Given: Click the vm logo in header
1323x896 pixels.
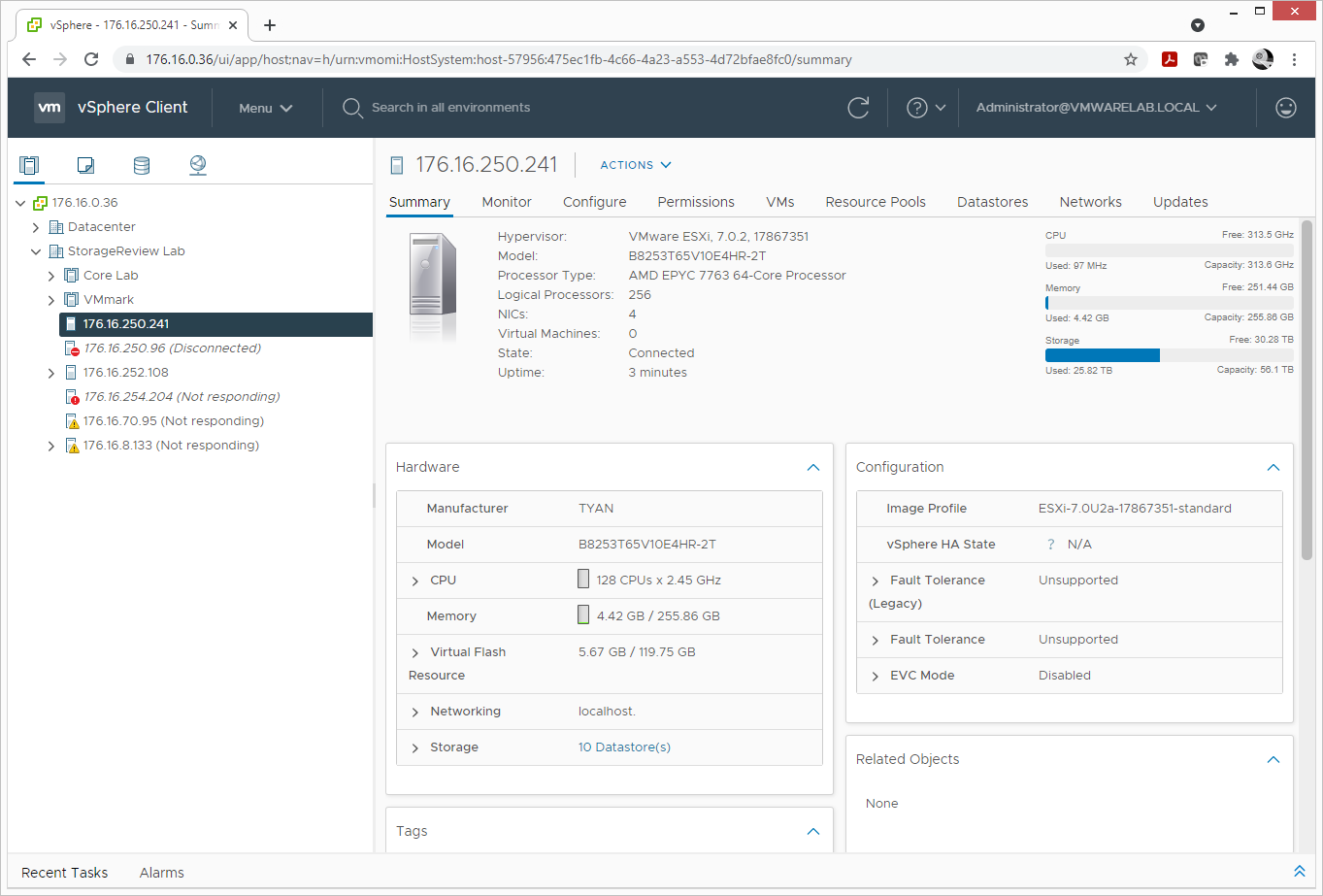Looking at the screenshot, I should (50, 108).
